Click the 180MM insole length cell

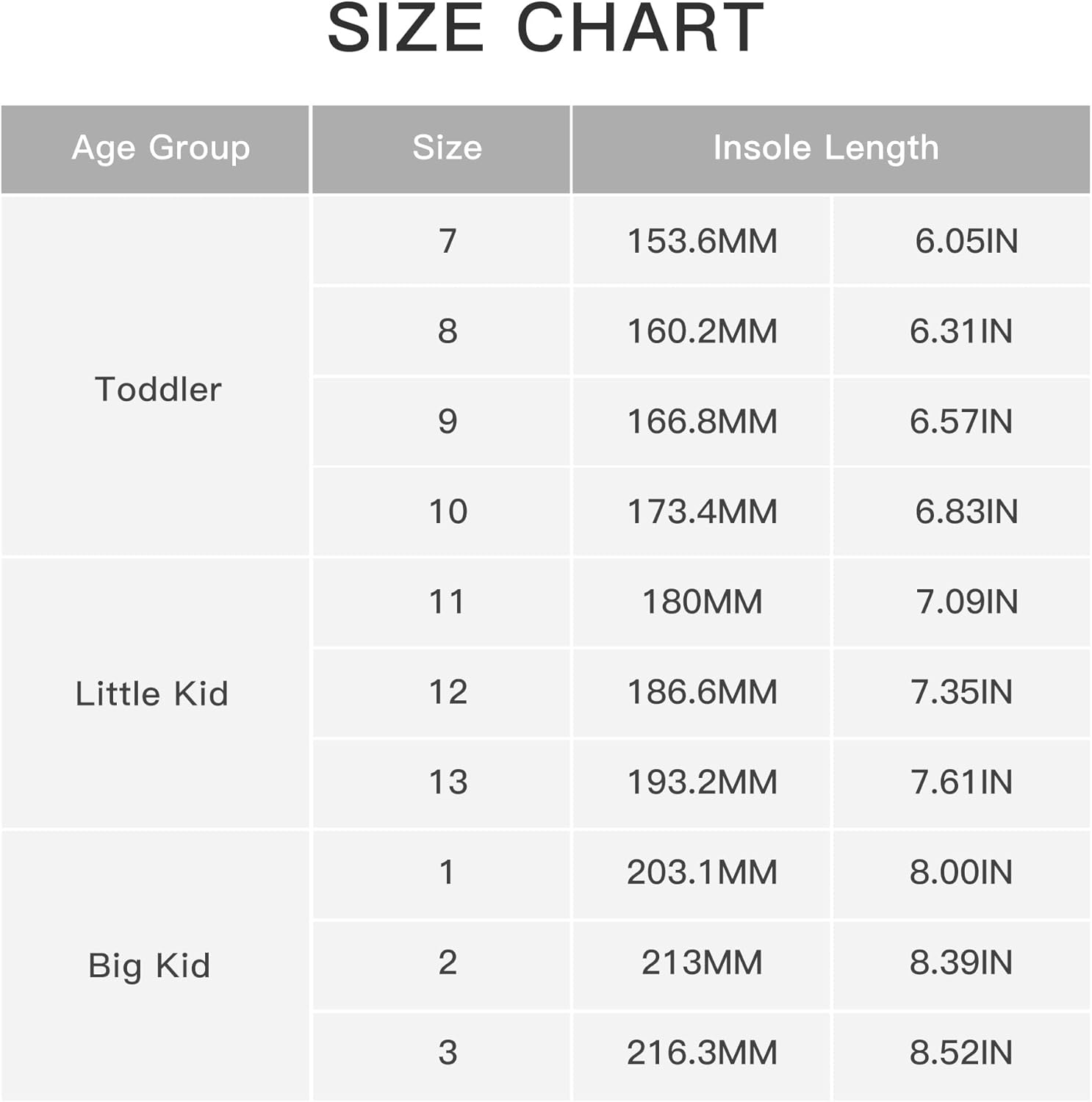click(x=702, y=602)
